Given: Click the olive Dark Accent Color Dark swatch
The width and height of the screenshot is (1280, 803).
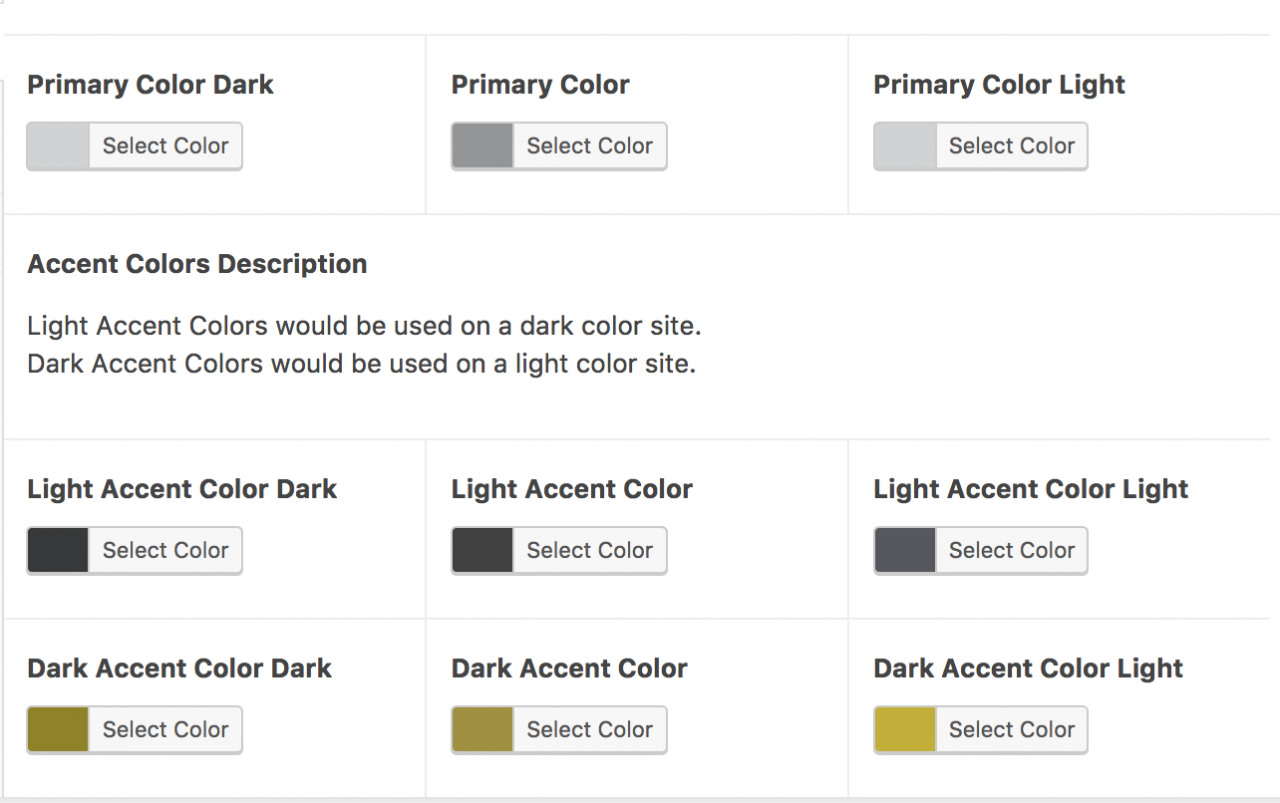Looking at the screenshot, I should pyautogui.click(x=58, y=730).
